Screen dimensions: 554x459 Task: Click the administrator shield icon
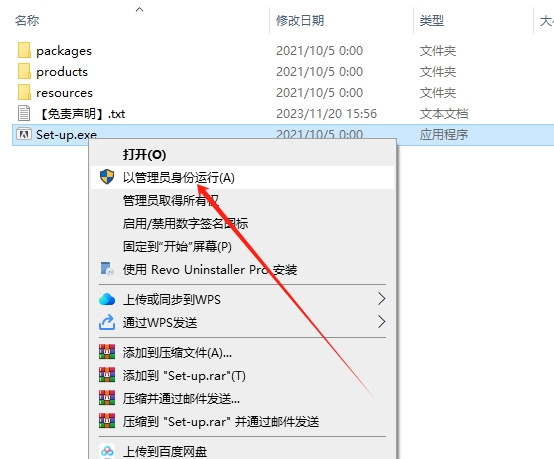click(x=107, y=177)
